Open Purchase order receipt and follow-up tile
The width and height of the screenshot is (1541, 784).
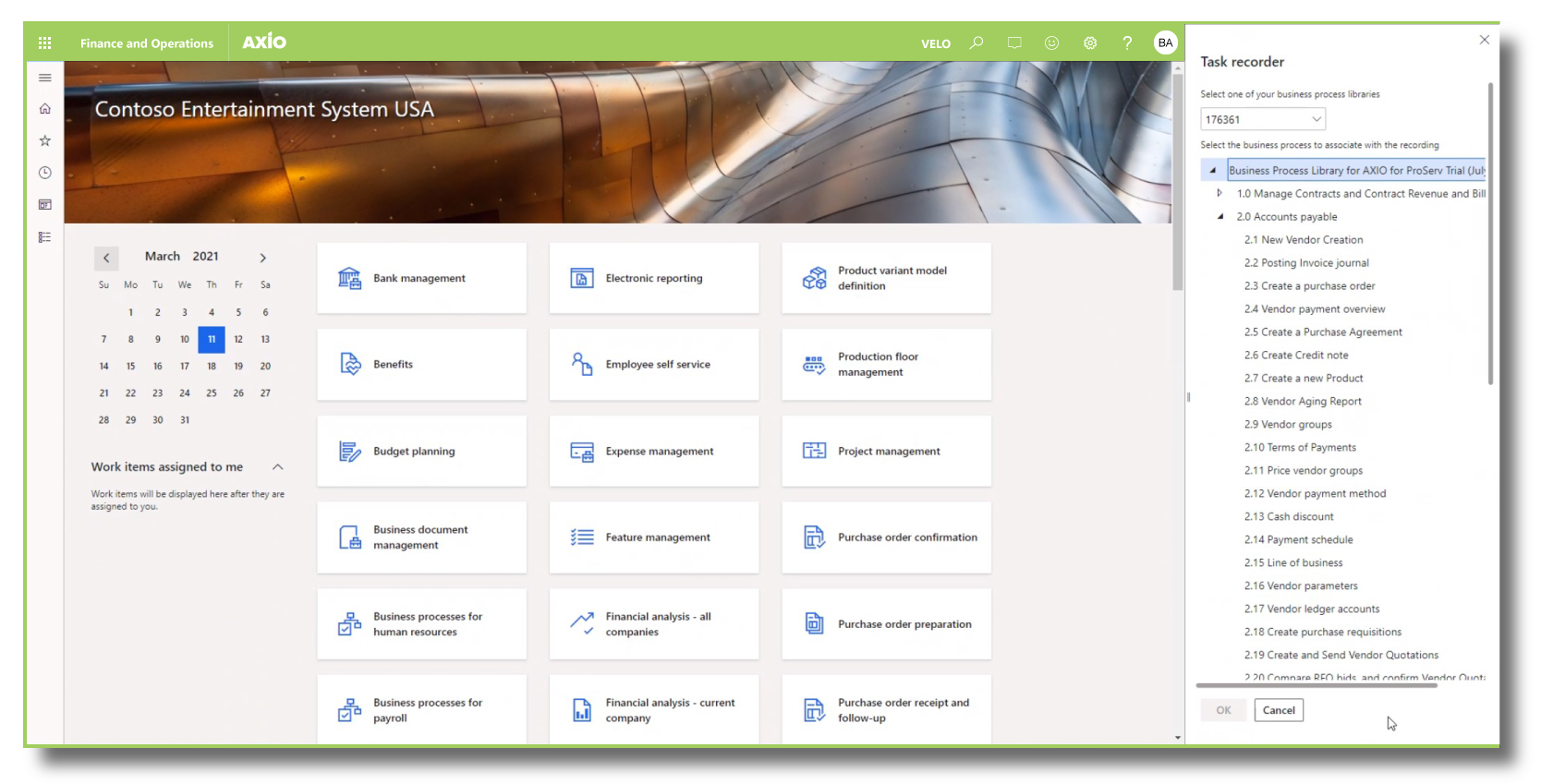(887, 709)
